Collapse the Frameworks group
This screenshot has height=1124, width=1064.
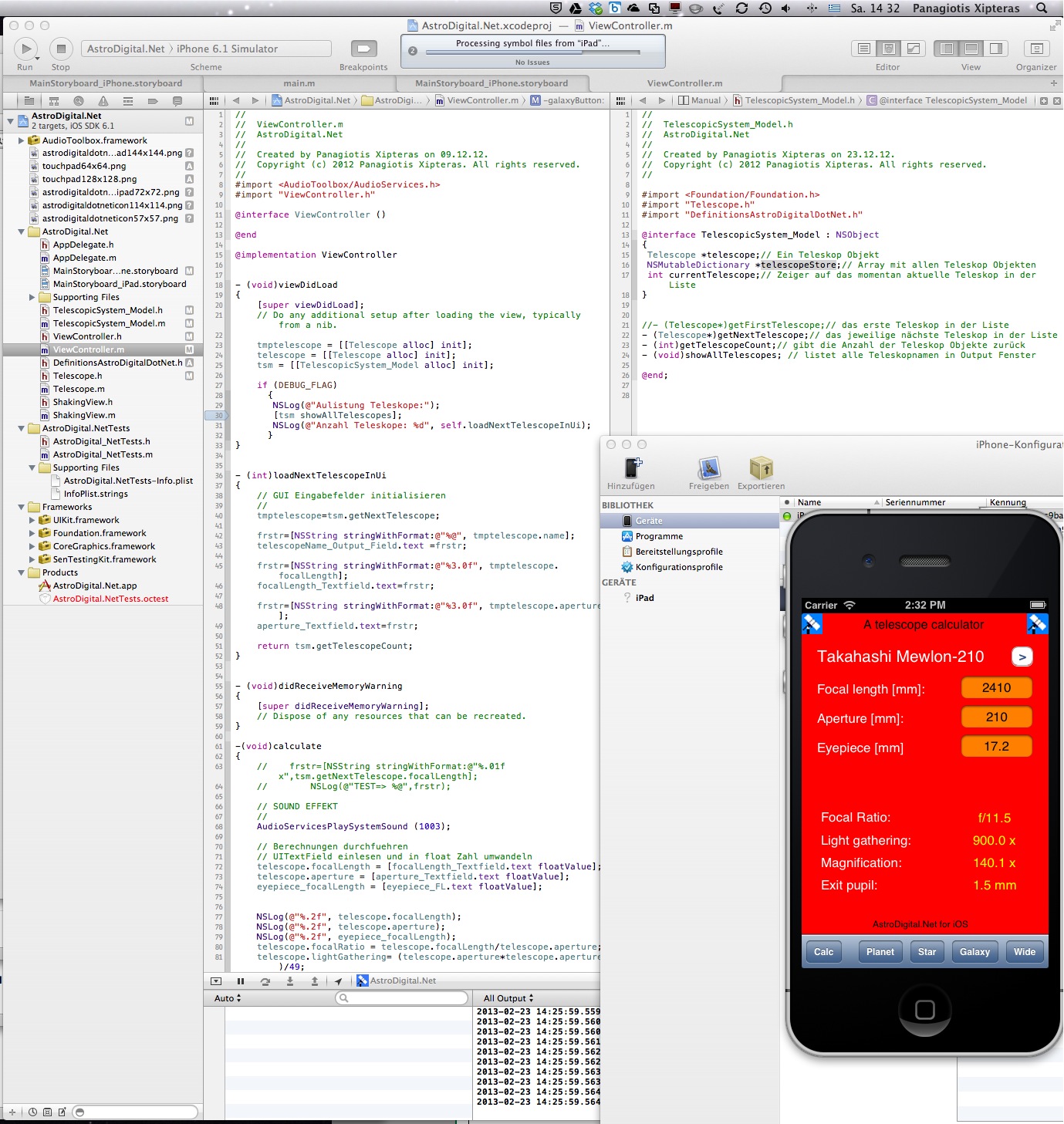click(22, 507)
